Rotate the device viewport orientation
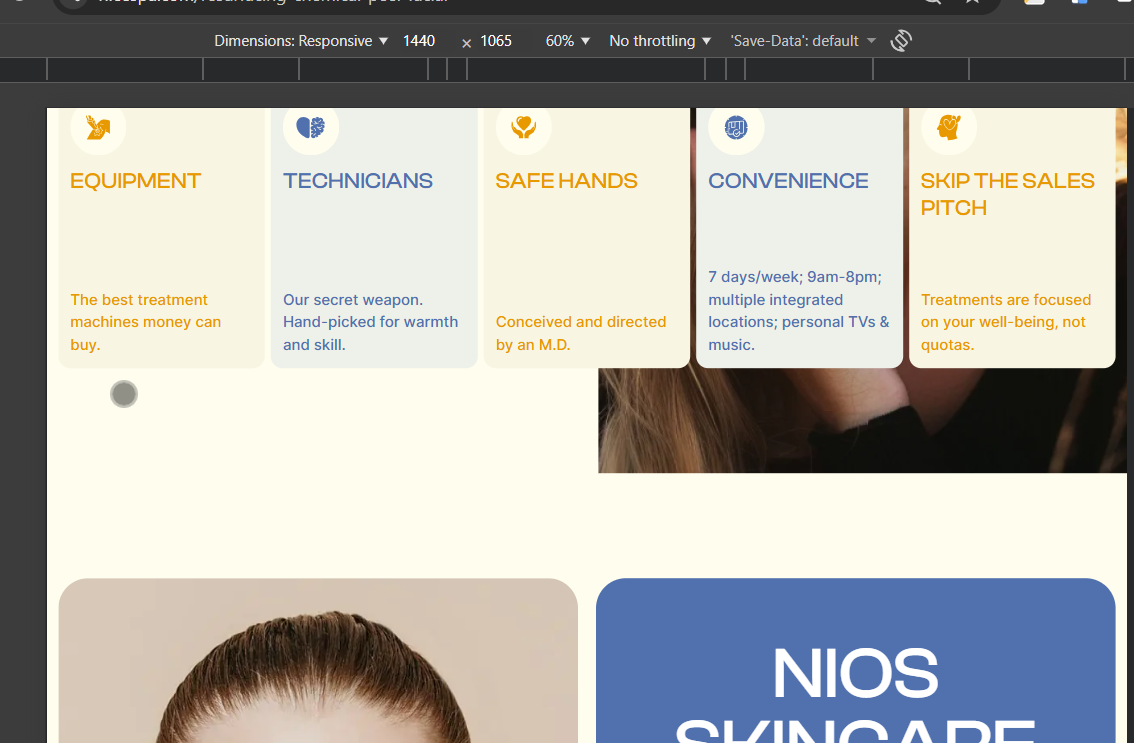 tap(901, 41)
